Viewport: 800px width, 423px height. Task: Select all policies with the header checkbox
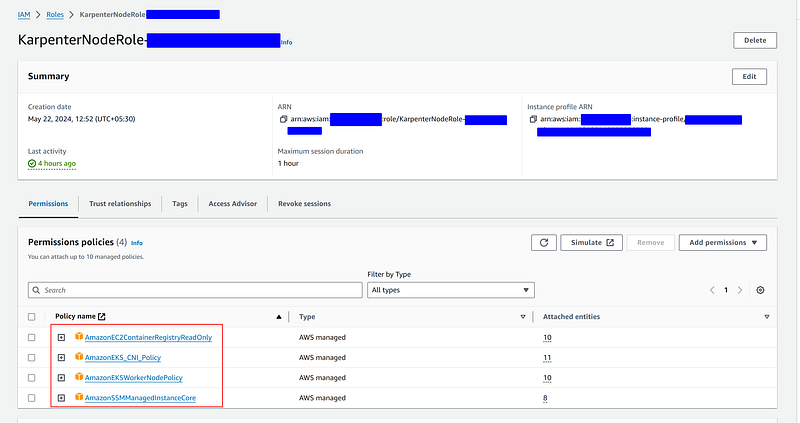pos(32,317)
